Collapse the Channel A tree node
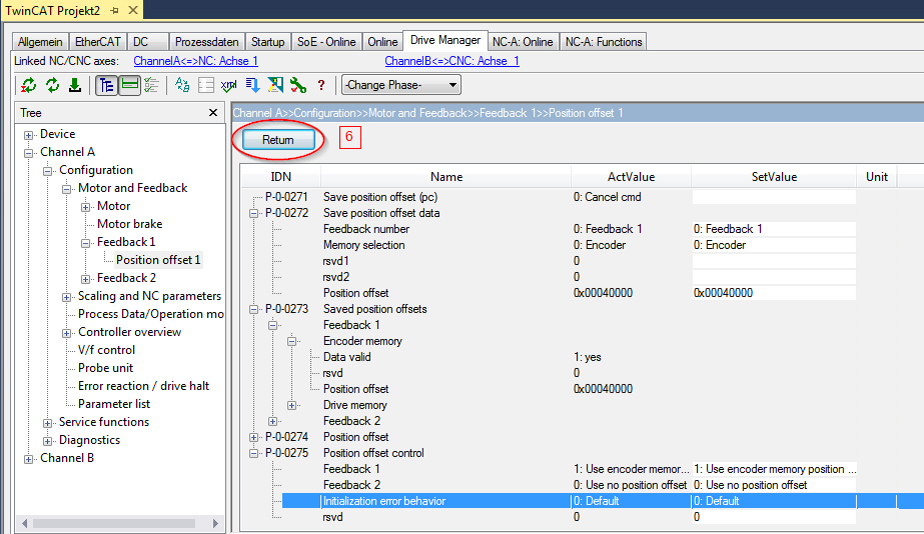Screen dimensions: 924x534 point(28,153)
